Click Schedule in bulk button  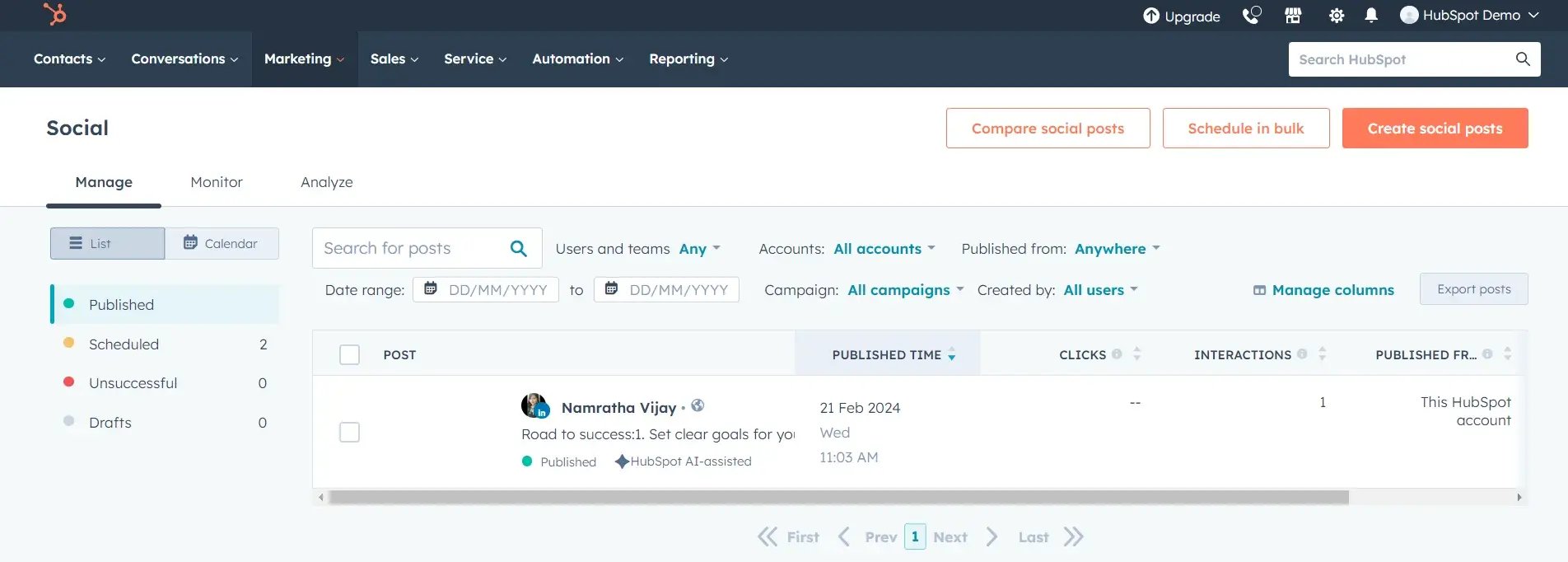click(1246, 128)
